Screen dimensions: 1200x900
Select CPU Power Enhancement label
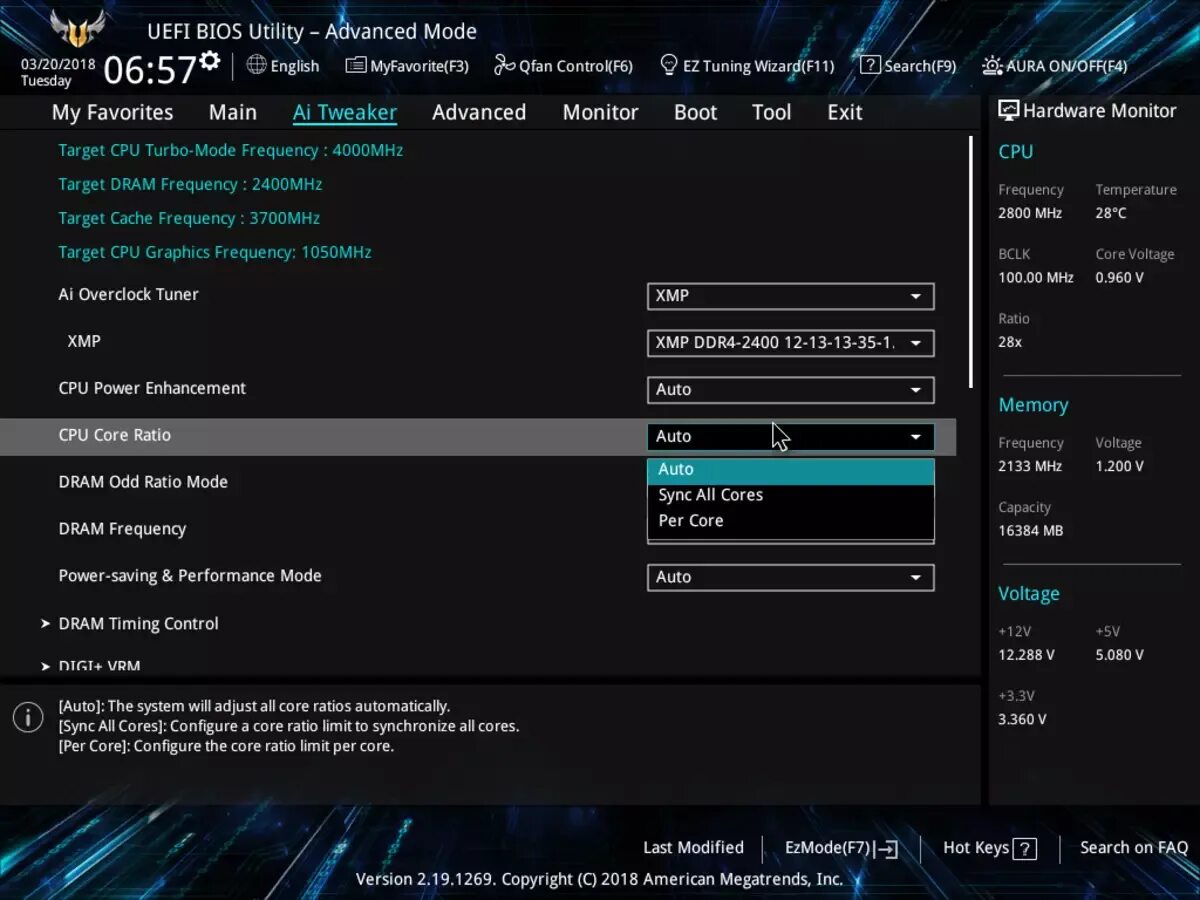point(152,389)
